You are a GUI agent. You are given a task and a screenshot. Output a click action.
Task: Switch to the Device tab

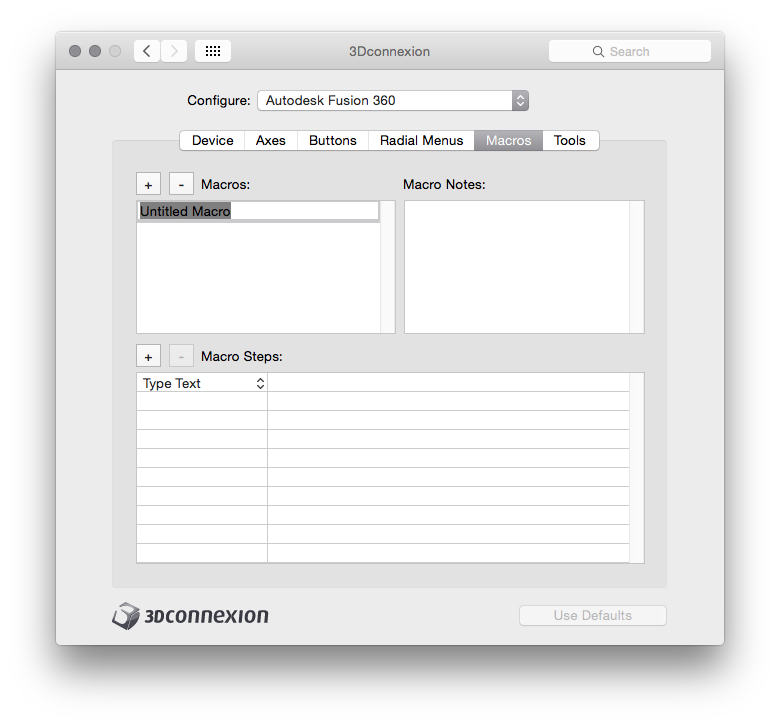coord(212,140)
